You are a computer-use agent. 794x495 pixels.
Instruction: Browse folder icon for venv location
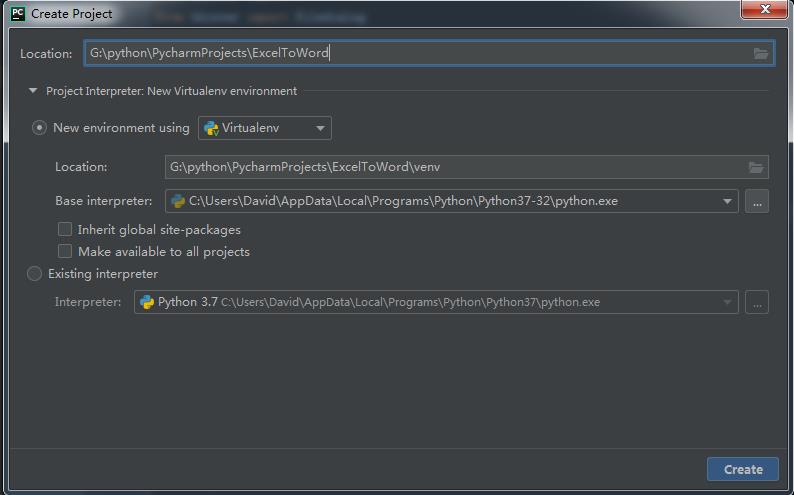tap(756, 167)
